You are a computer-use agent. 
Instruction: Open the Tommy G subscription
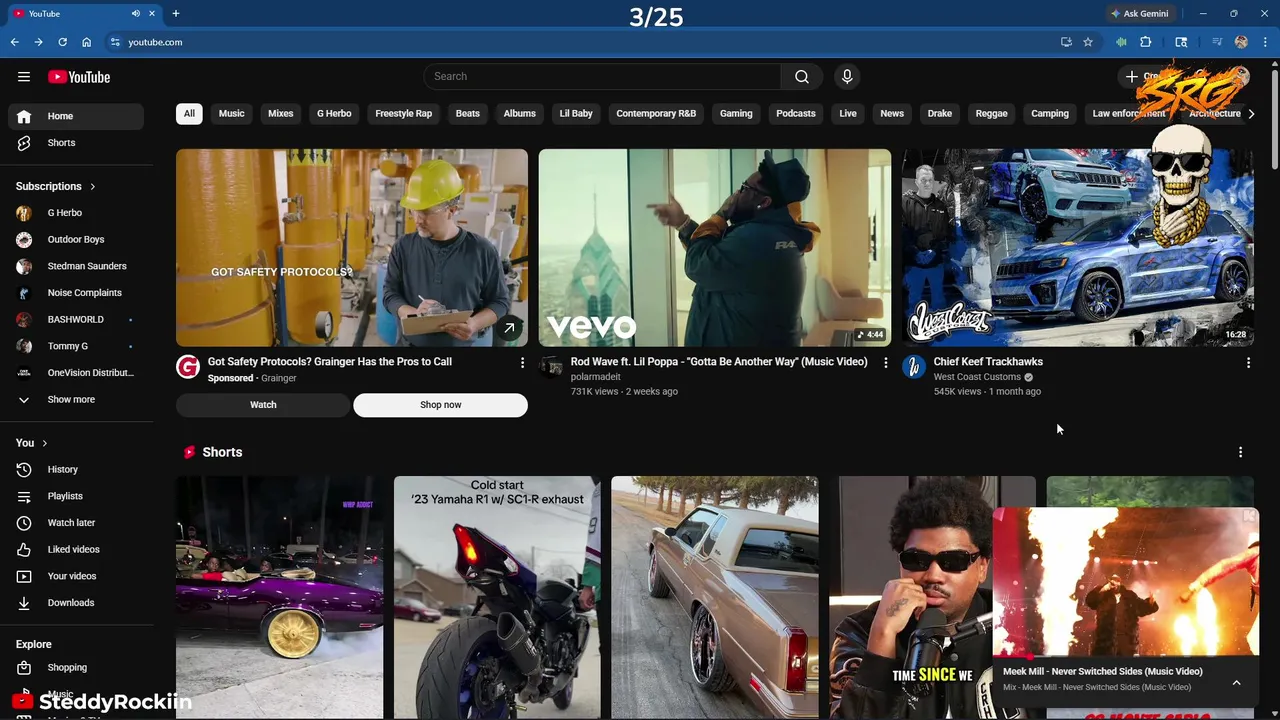pyautogui.click(x=76, y=346)
